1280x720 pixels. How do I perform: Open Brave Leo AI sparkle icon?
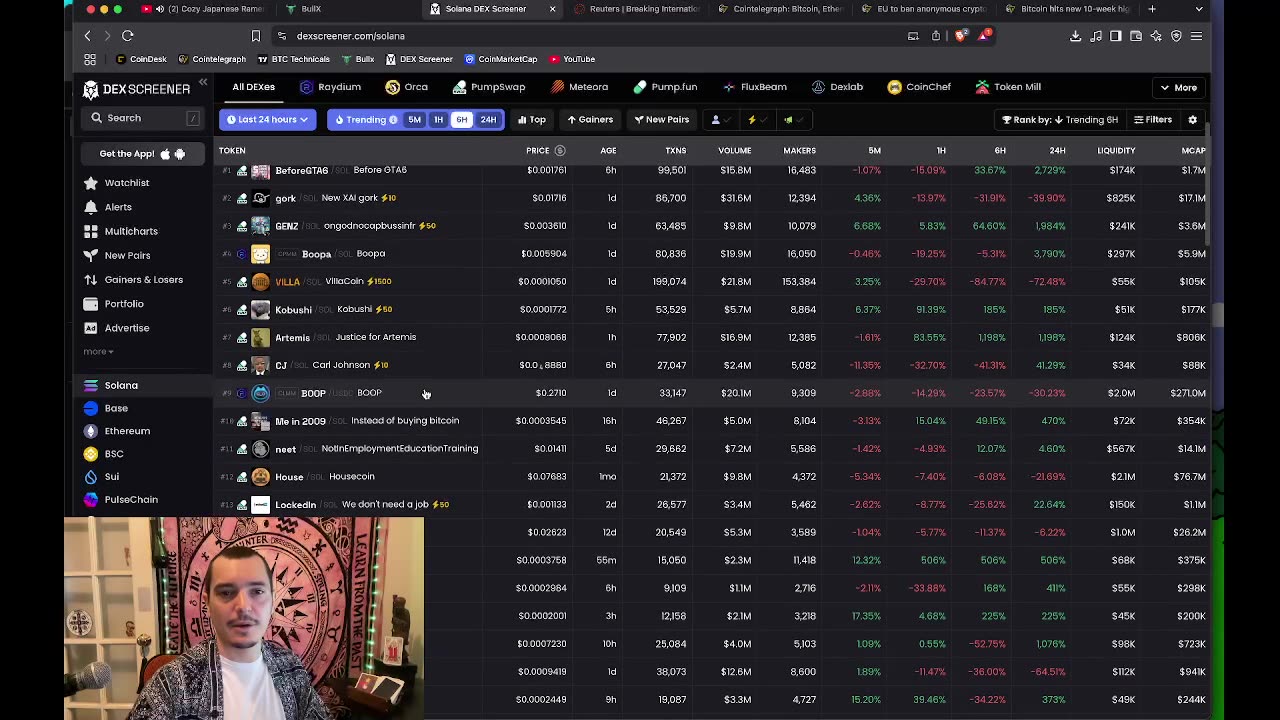click(1156, 36)
